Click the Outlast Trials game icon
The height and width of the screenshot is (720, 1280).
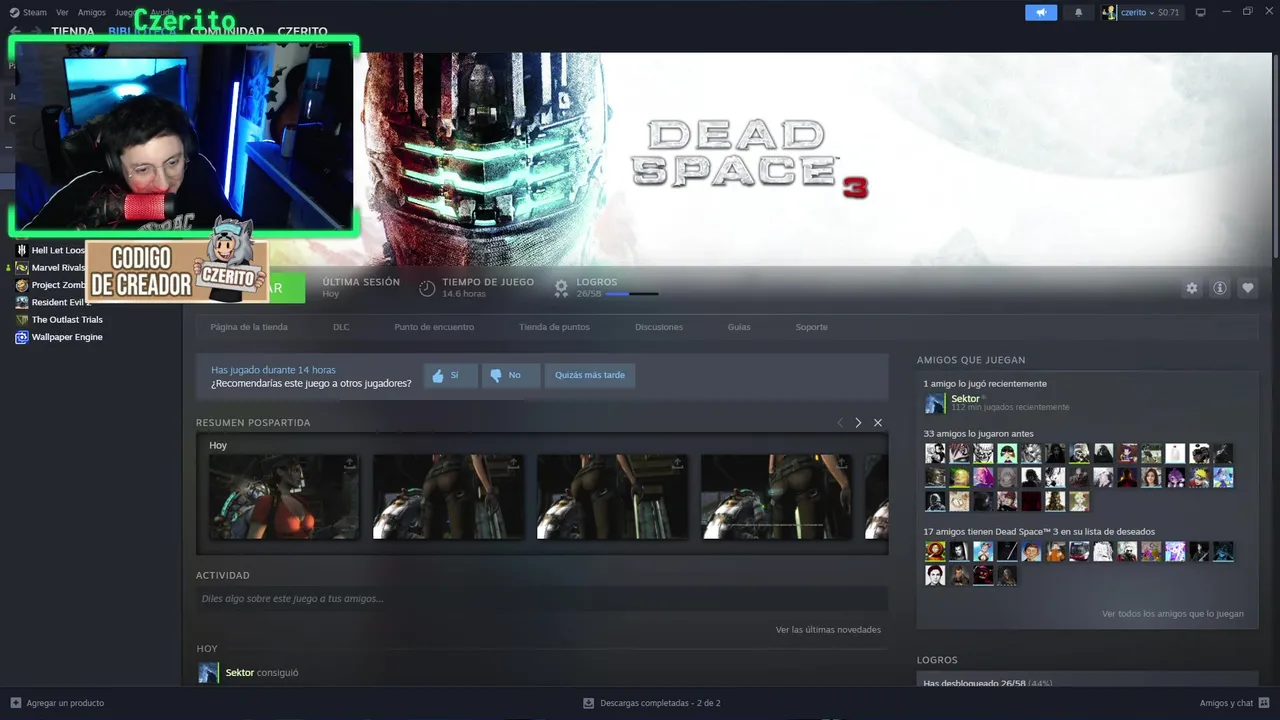pos(22,320)
